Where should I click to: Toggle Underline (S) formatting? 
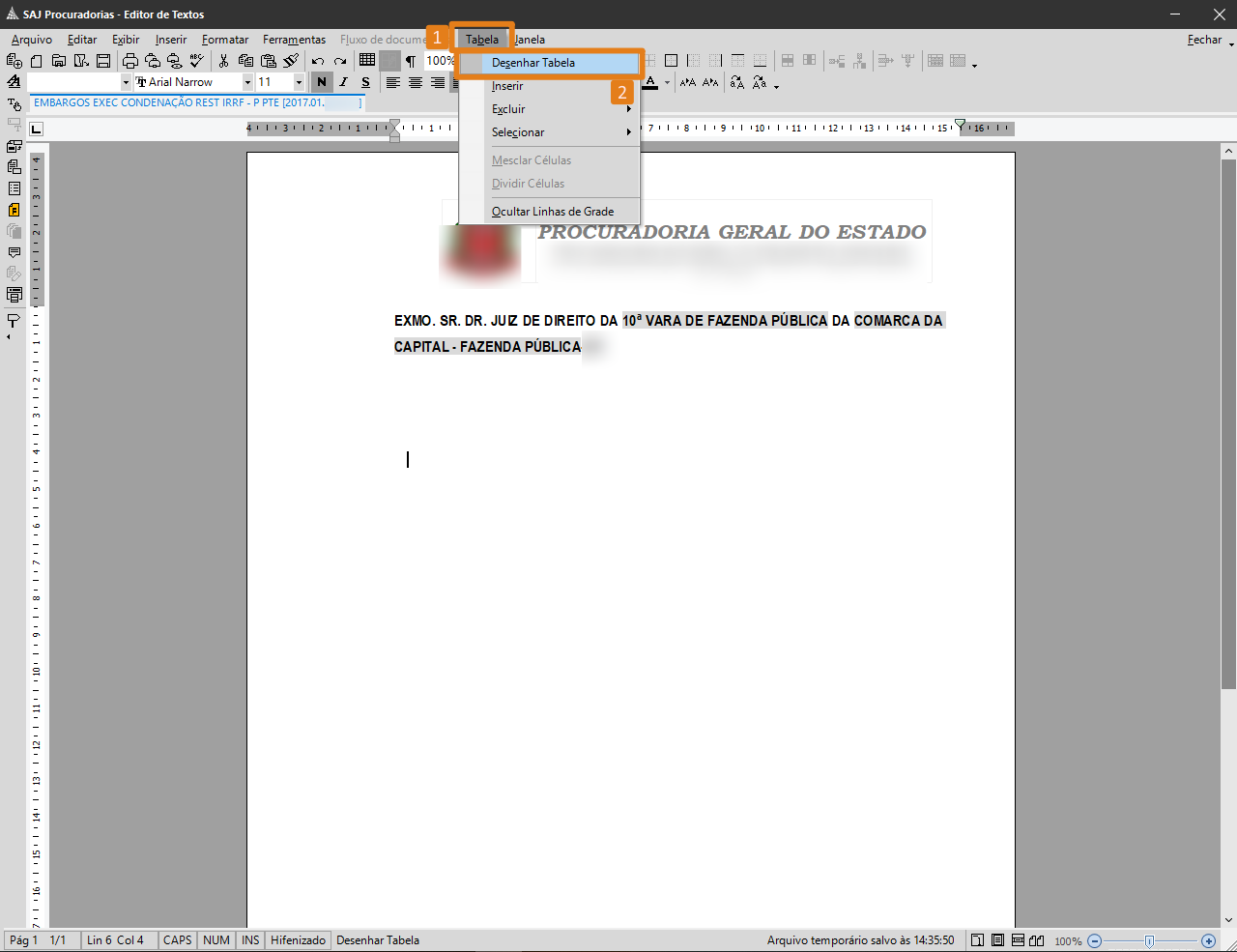point(365,82)
